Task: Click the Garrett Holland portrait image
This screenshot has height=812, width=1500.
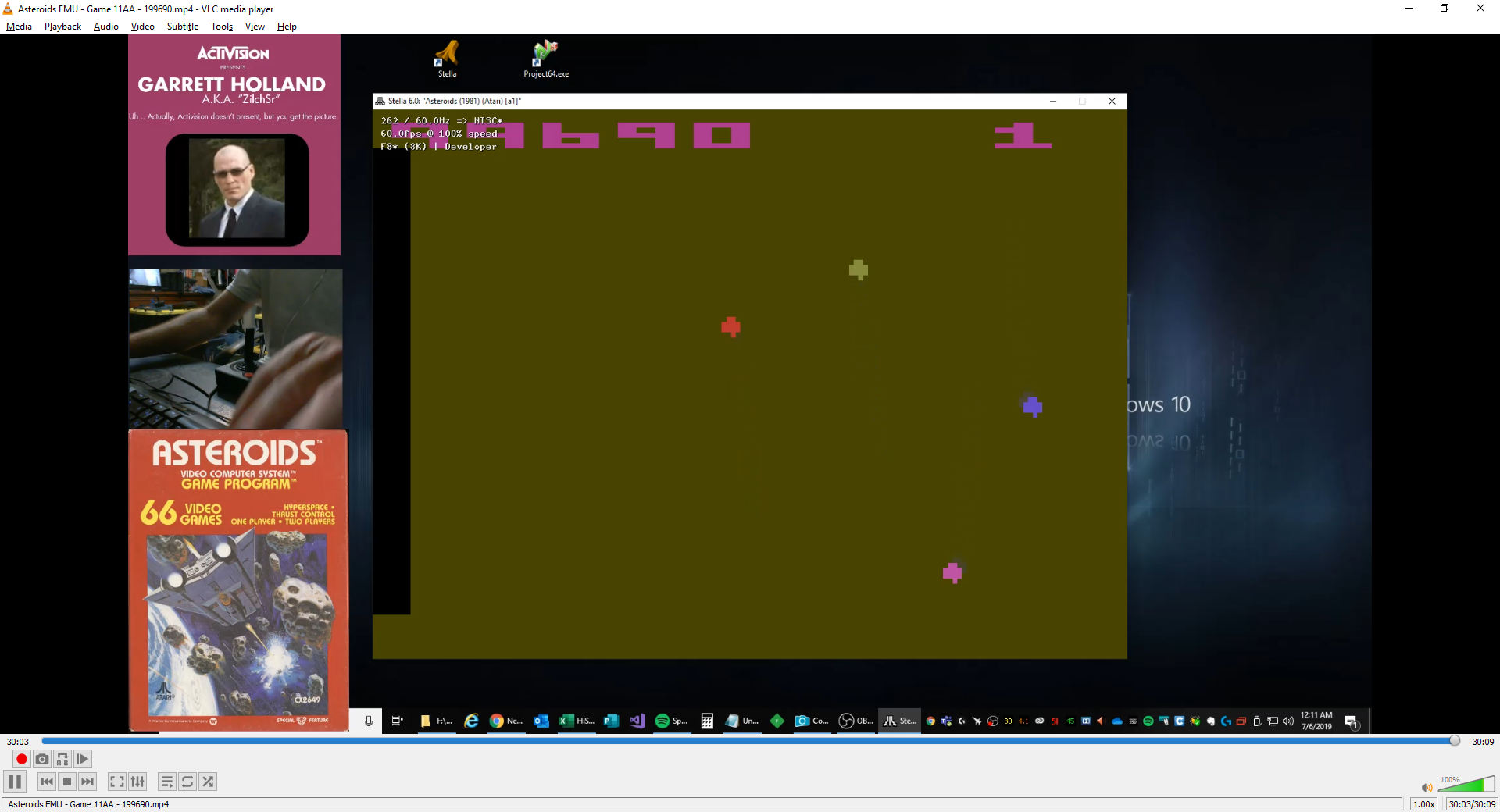Action: pyautogui.click(x=237, y=189)
